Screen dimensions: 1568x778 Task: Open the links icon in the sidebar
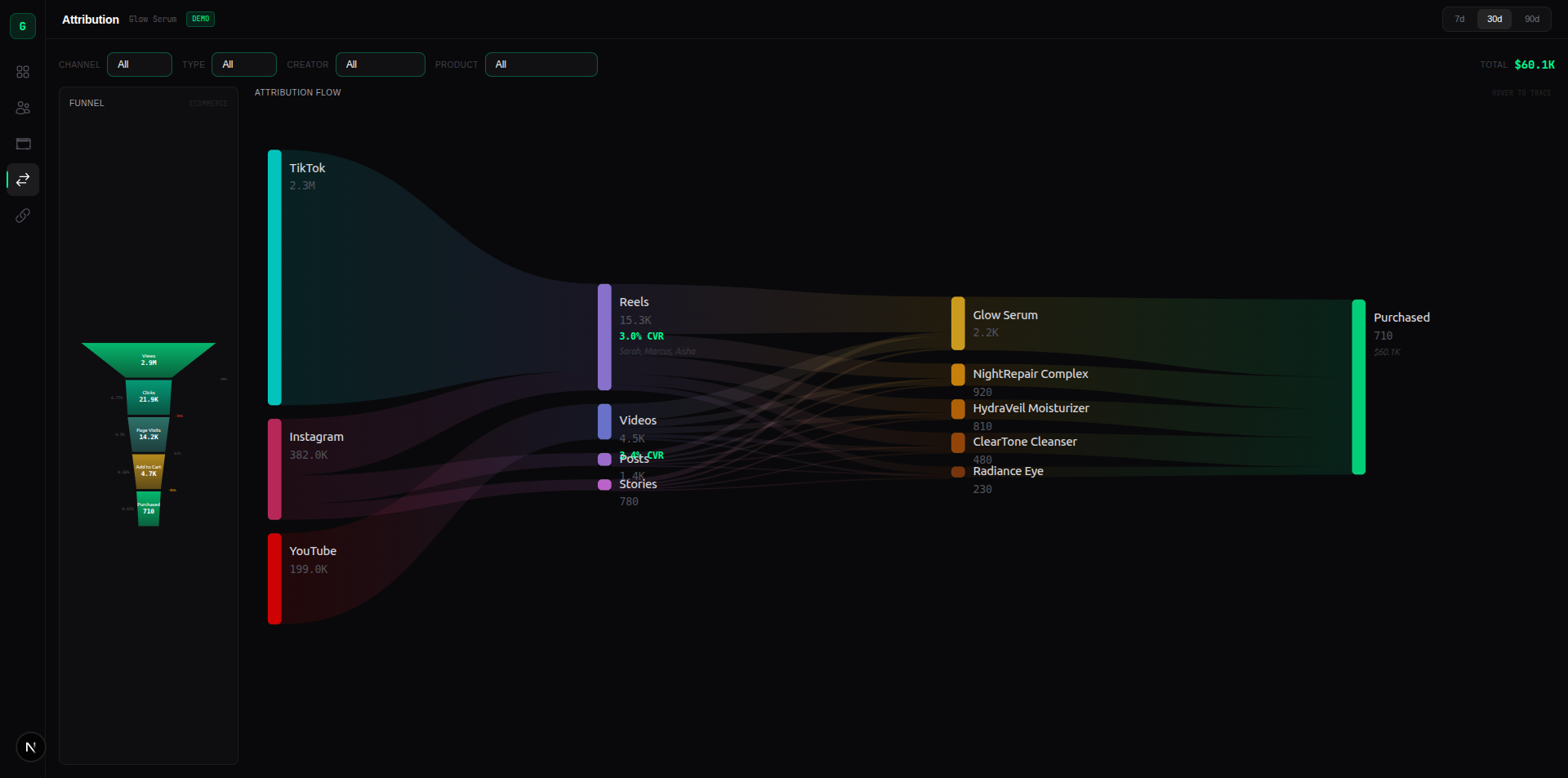point(23,215)
